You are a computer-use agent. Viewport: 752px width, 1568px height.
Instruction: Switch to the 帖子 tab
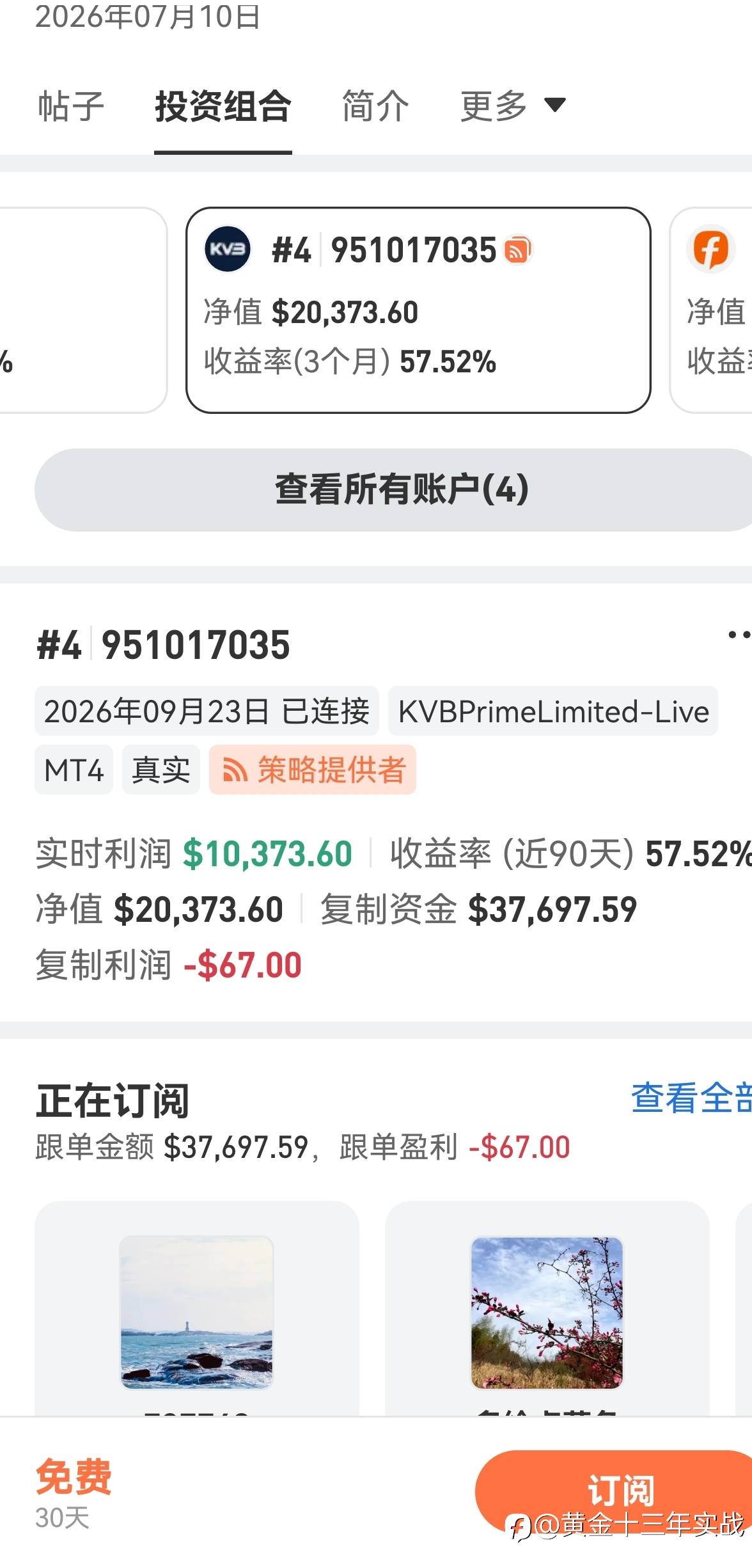pyautogui.click(x=71, y=106)
